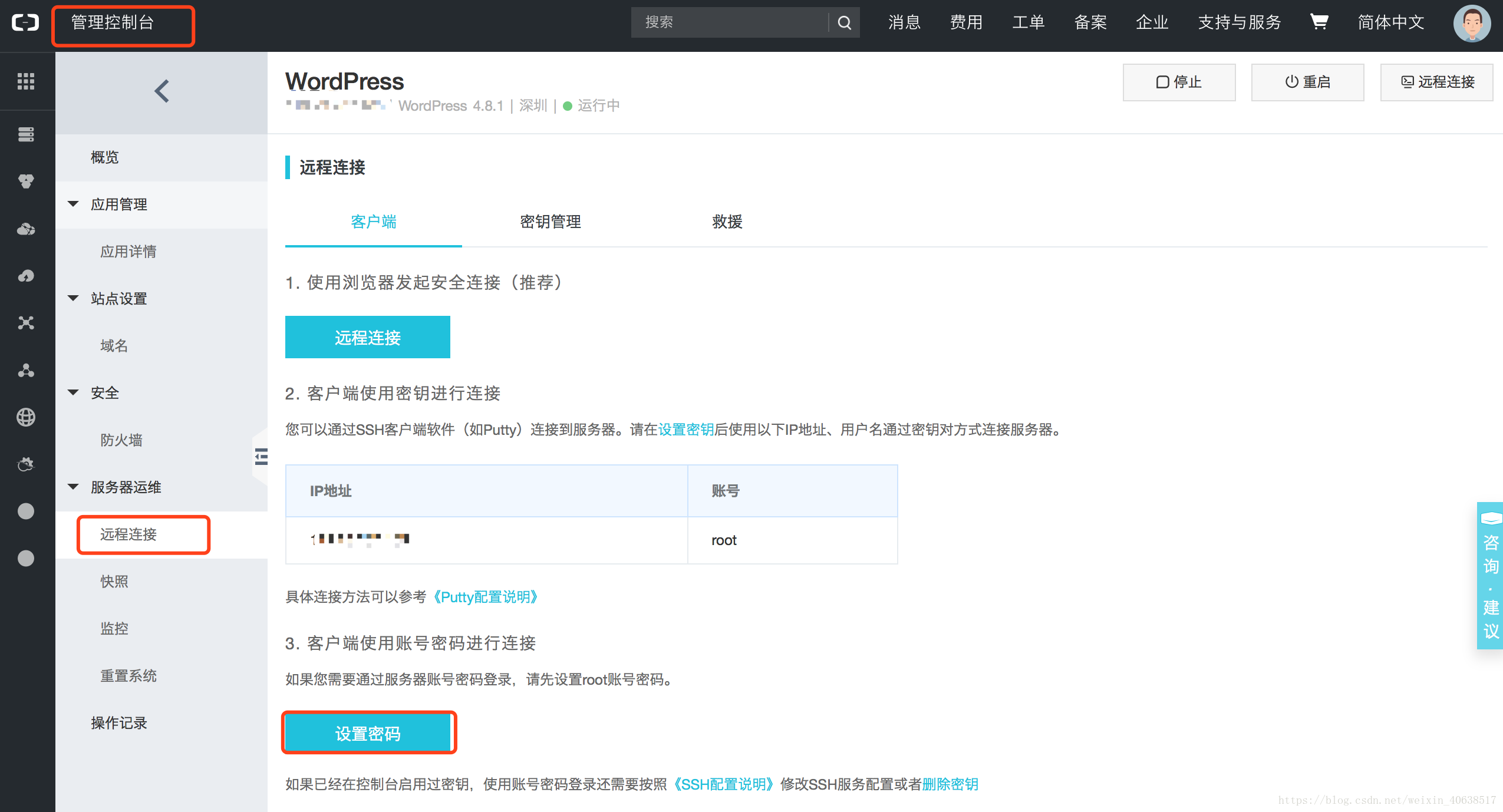Viewport: 1503px width, 812px height.
Task: Open the four-node cross network icon
Action: pyautogui.click(x=26, y=323)
